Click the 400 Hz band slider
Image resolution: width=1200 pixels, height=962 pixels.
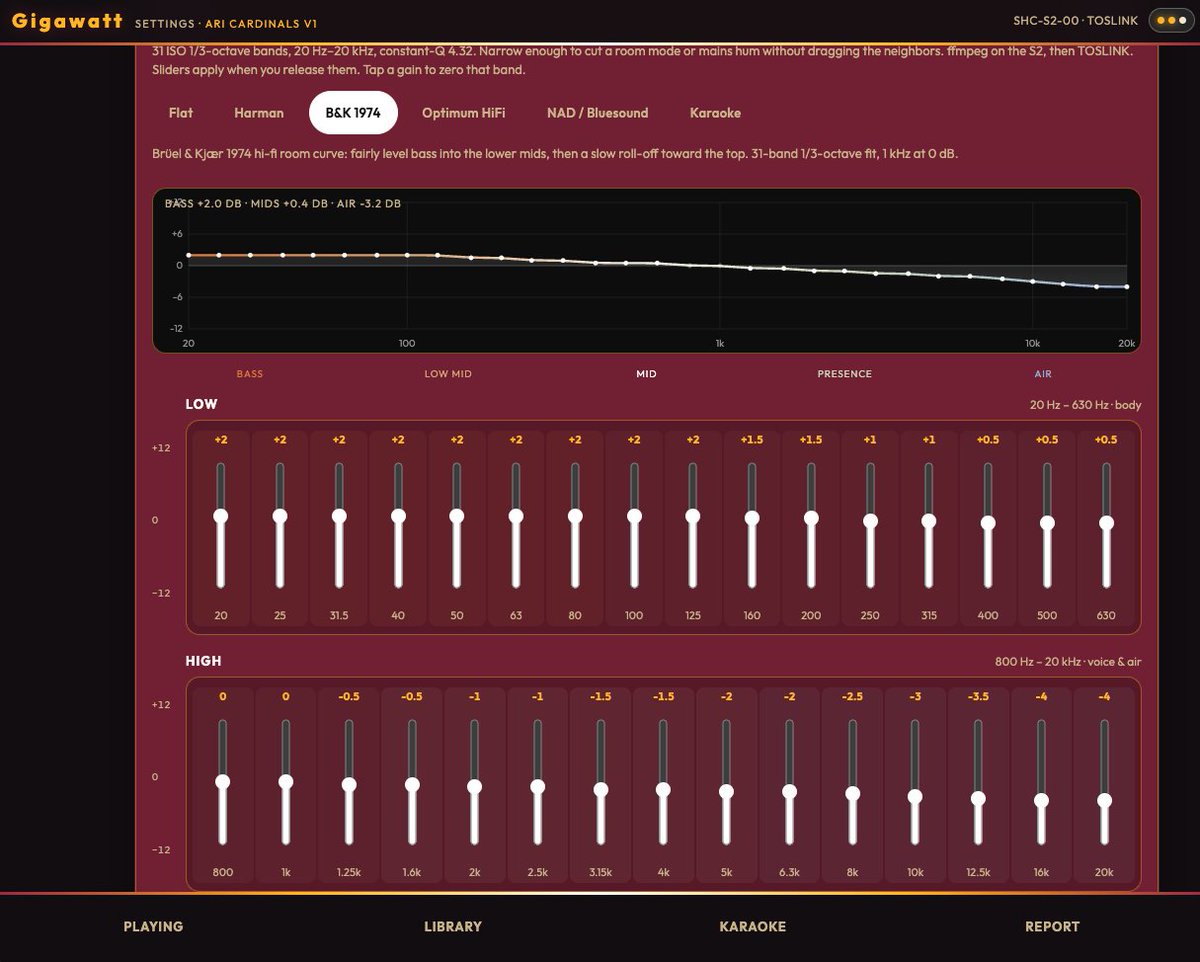click(x=988, y=526)
